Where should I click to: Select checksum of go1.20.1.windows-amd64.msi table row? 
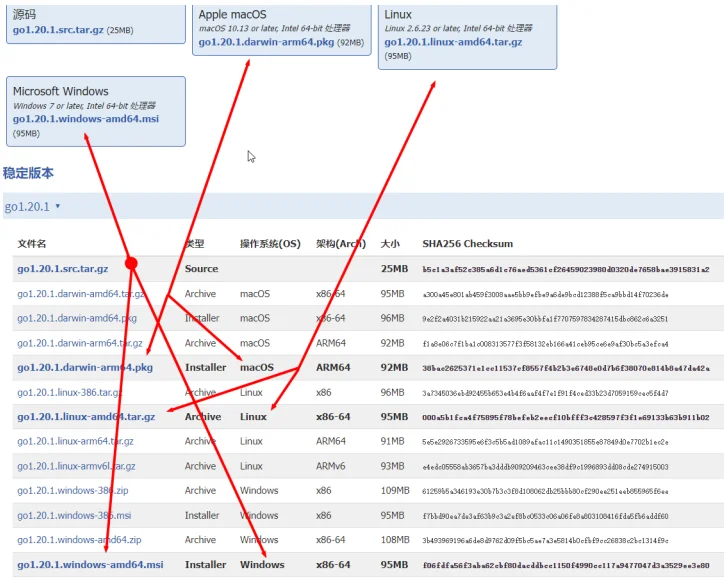click(x=565, y=565)
